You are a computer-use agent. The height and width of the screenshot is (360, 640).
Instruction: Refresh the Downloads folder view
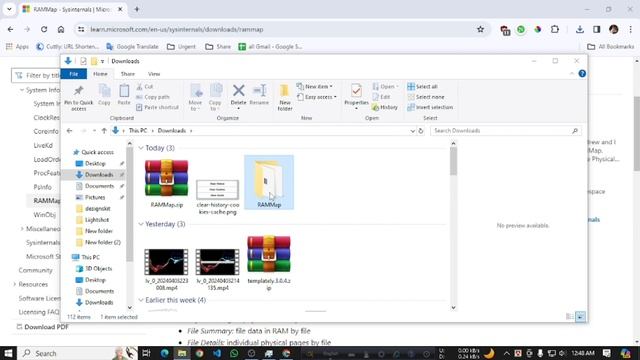[421, 131]
